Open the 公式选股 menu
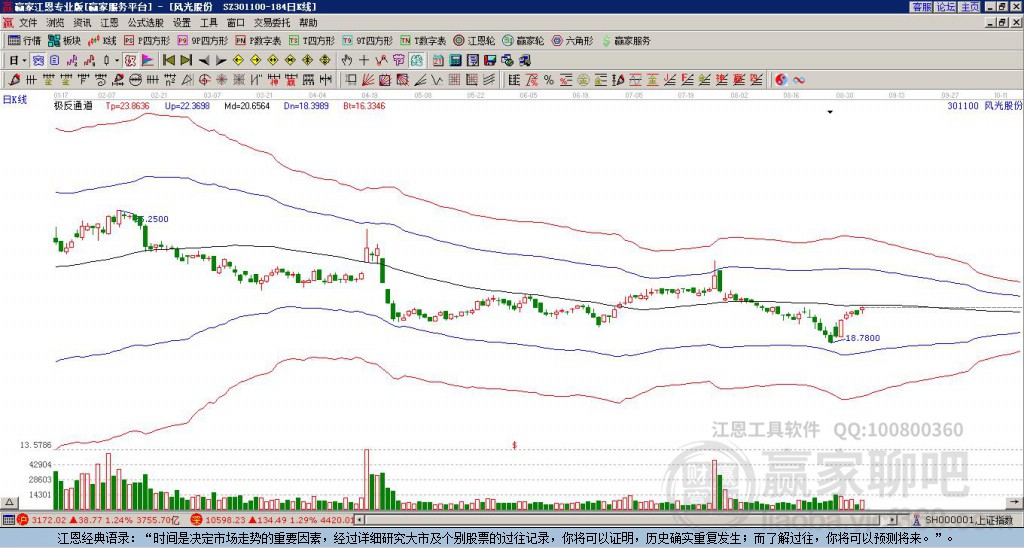This screenshot has height=548, width=1024. (x=146, y=23)
